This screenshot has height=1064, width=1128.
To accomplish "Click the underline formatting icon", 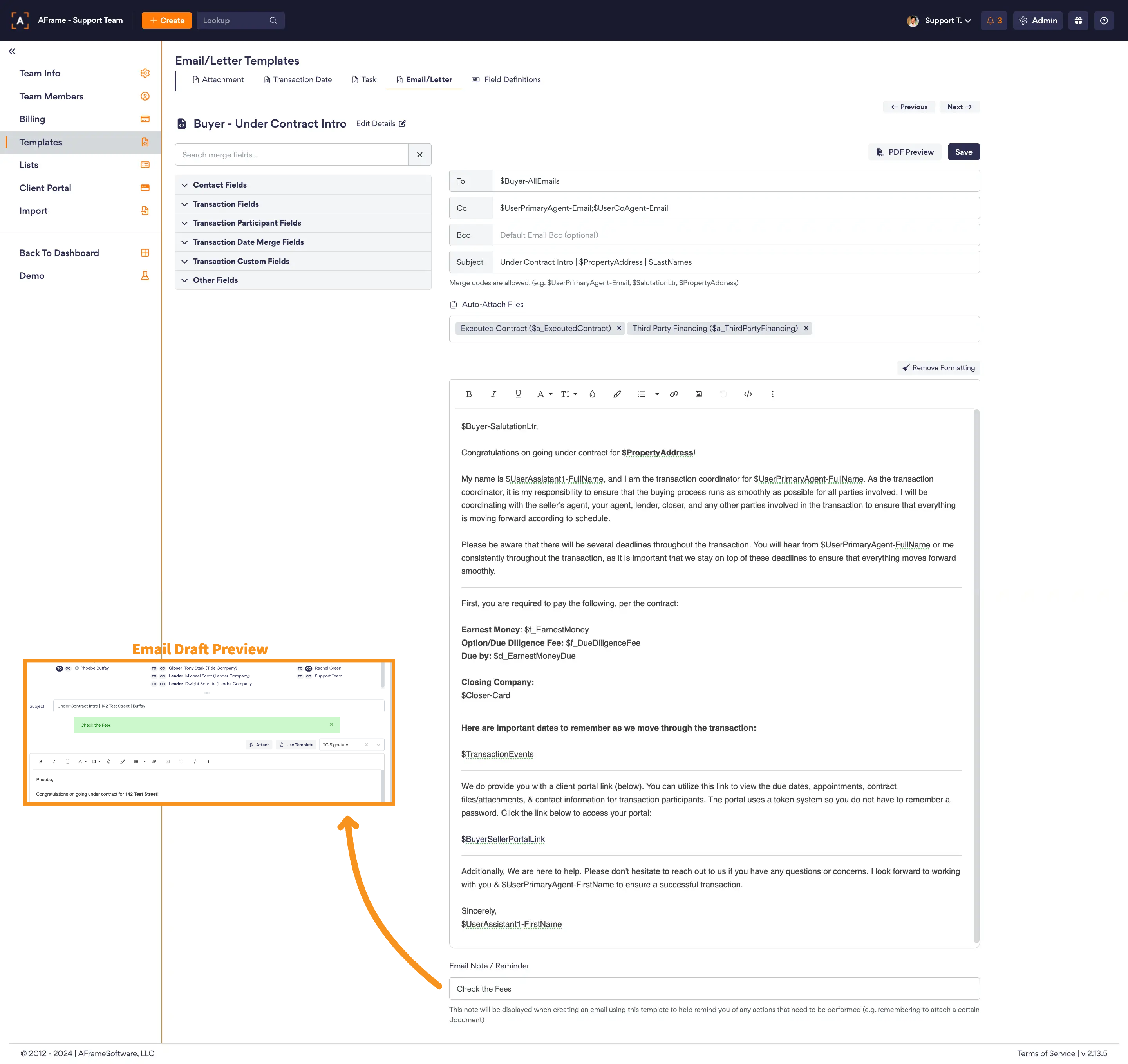I will 517,394.
